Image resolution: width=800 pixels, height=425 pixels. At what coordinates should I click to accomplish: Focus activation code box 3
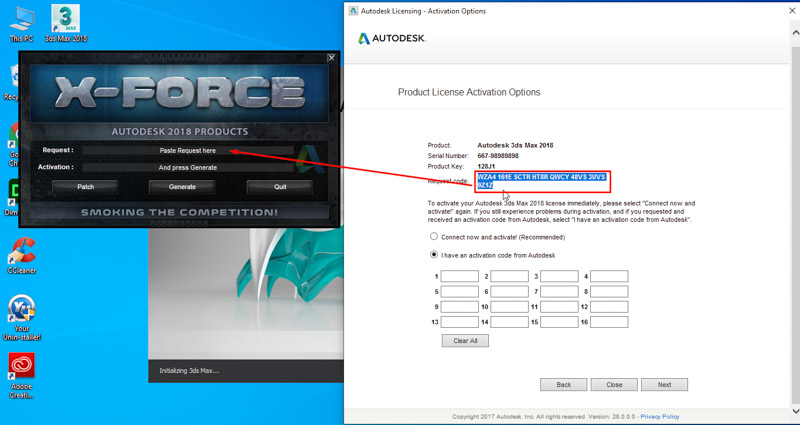pyautogui.click(x=559, y=277)
